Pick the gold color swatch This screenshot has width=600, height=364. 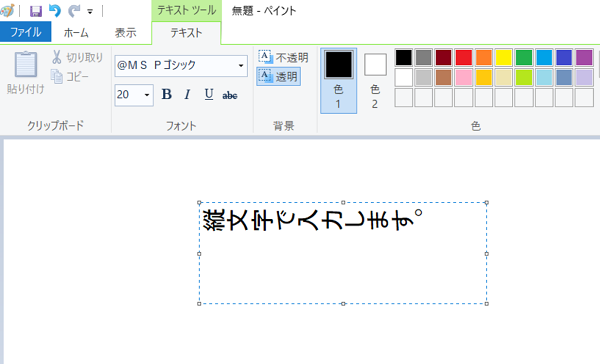point(484,78)
